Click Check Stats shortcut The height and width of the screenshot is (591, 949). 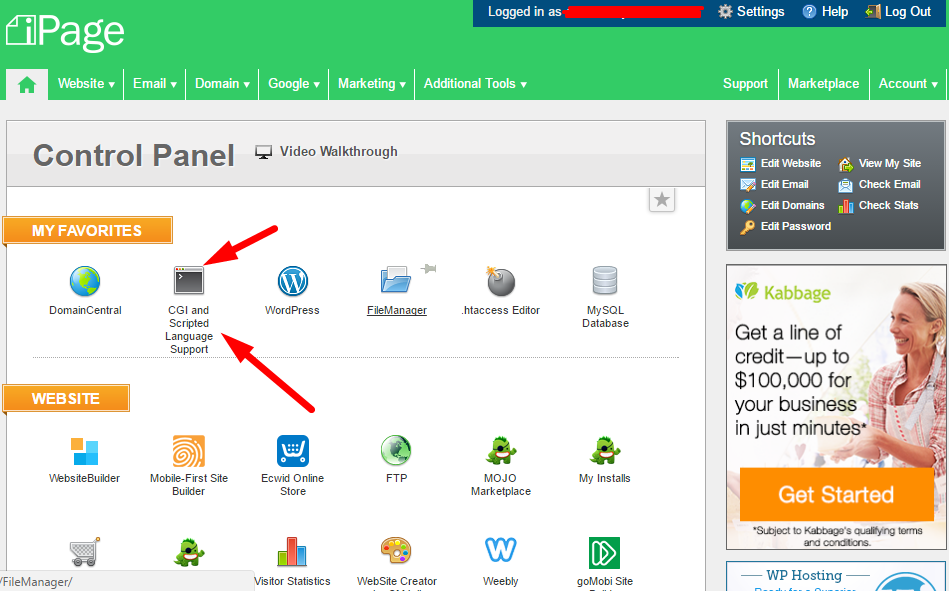[x=878, y=205]
